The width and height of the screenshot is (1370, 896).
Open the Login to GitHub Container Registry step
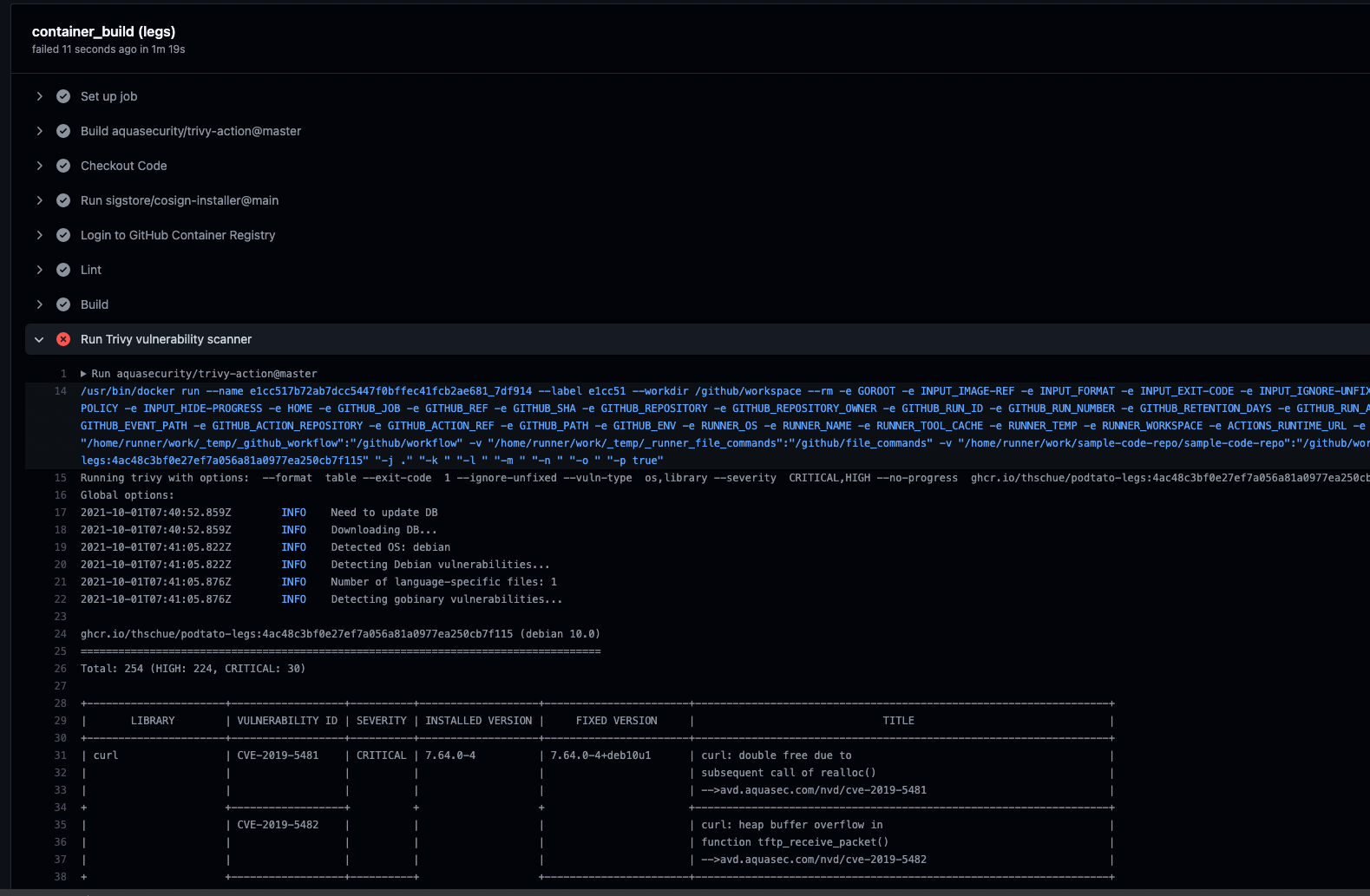177,235
